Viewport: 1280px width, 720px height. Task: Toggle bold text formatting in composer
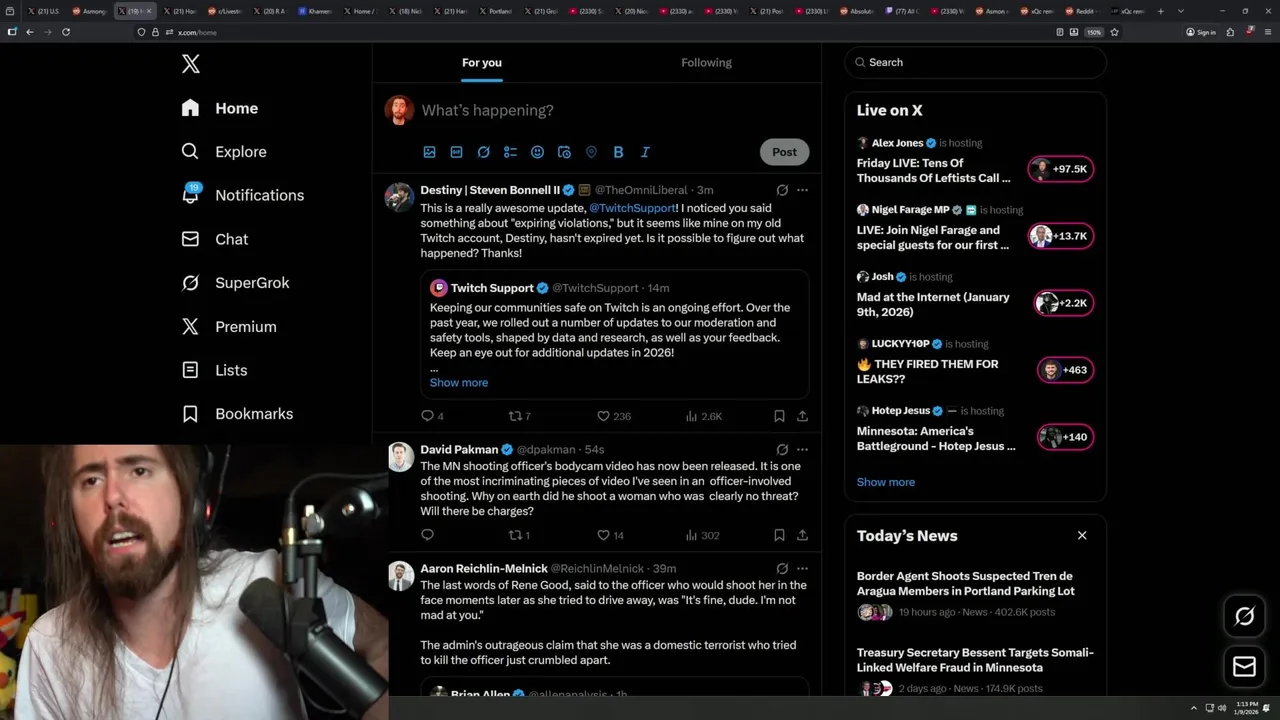[x=618, y=152]
